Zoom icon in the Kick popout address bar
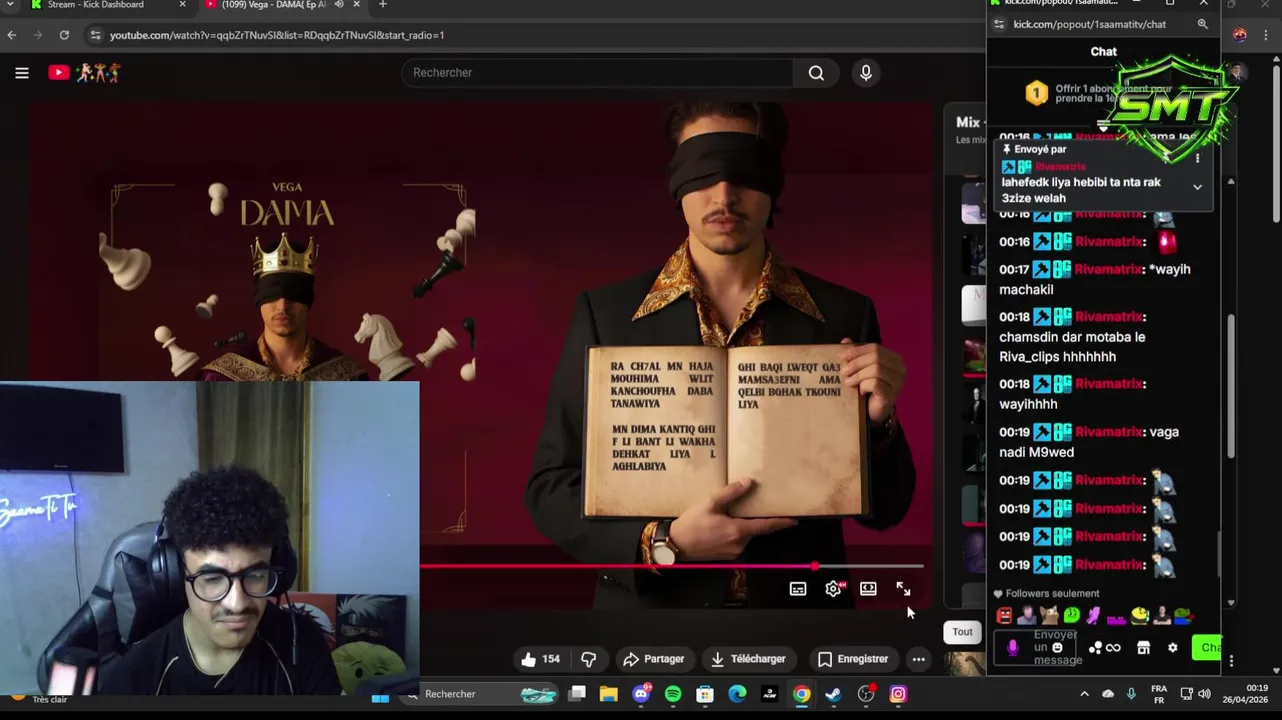1282x720 pixels. coord(1203,24)
